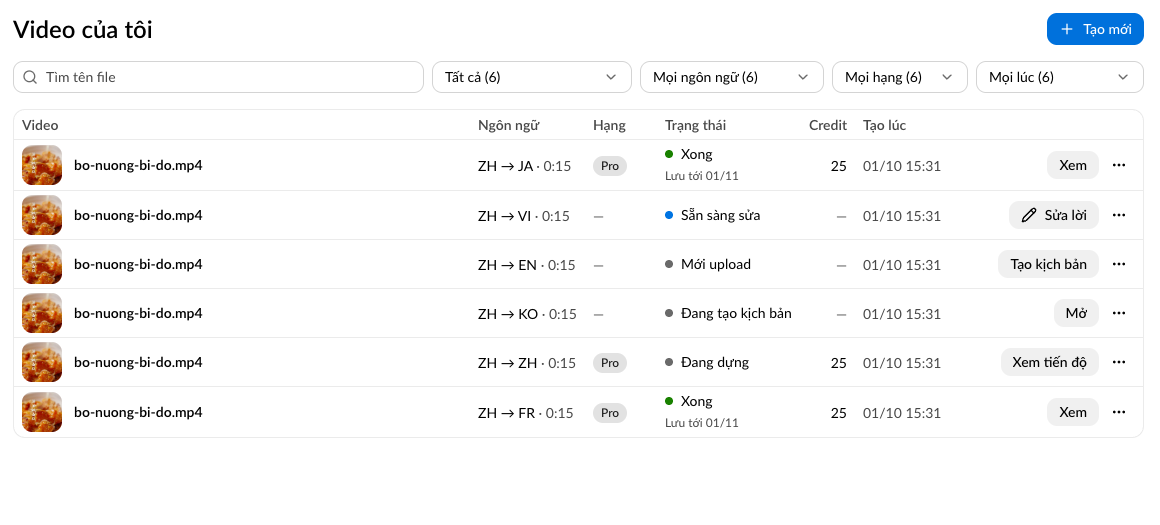
Task: Open more options for ZH → FR video
Action: (1119, 412)
